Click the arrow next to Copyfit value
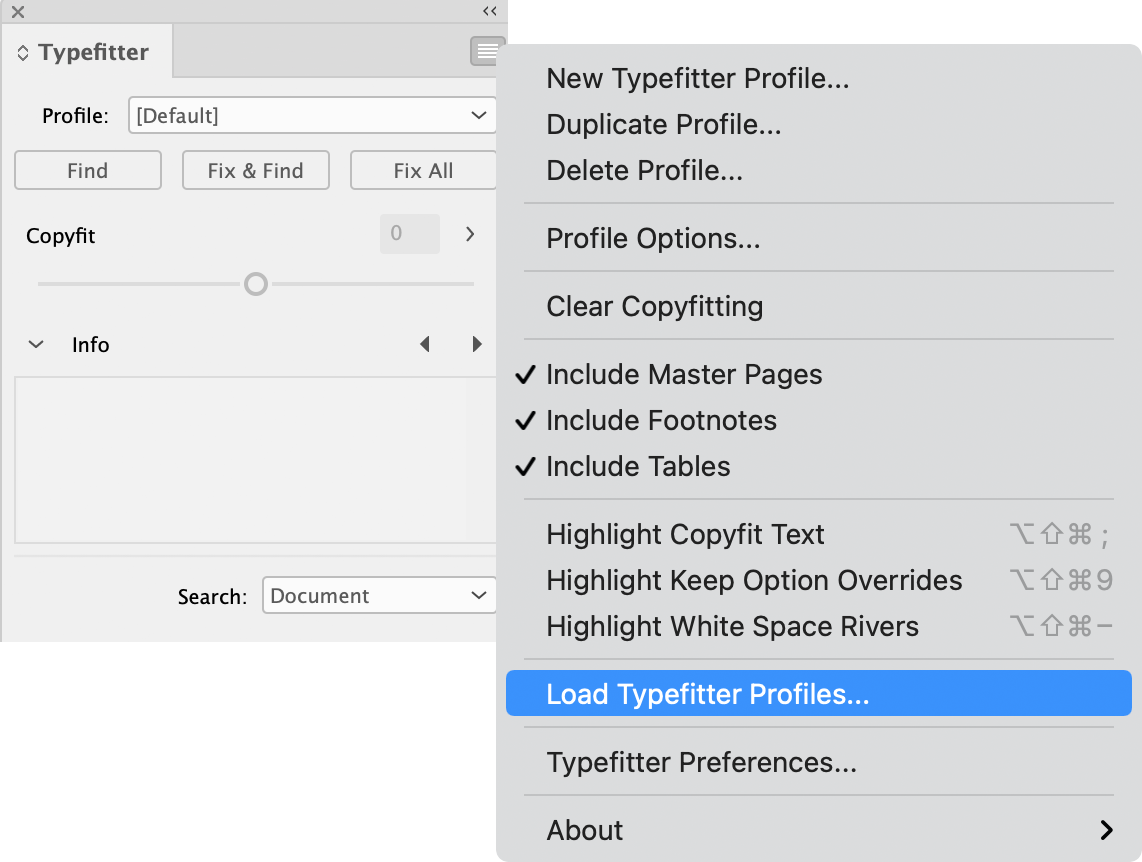This screenshot has height=862, width=1142. coord(470,234)
